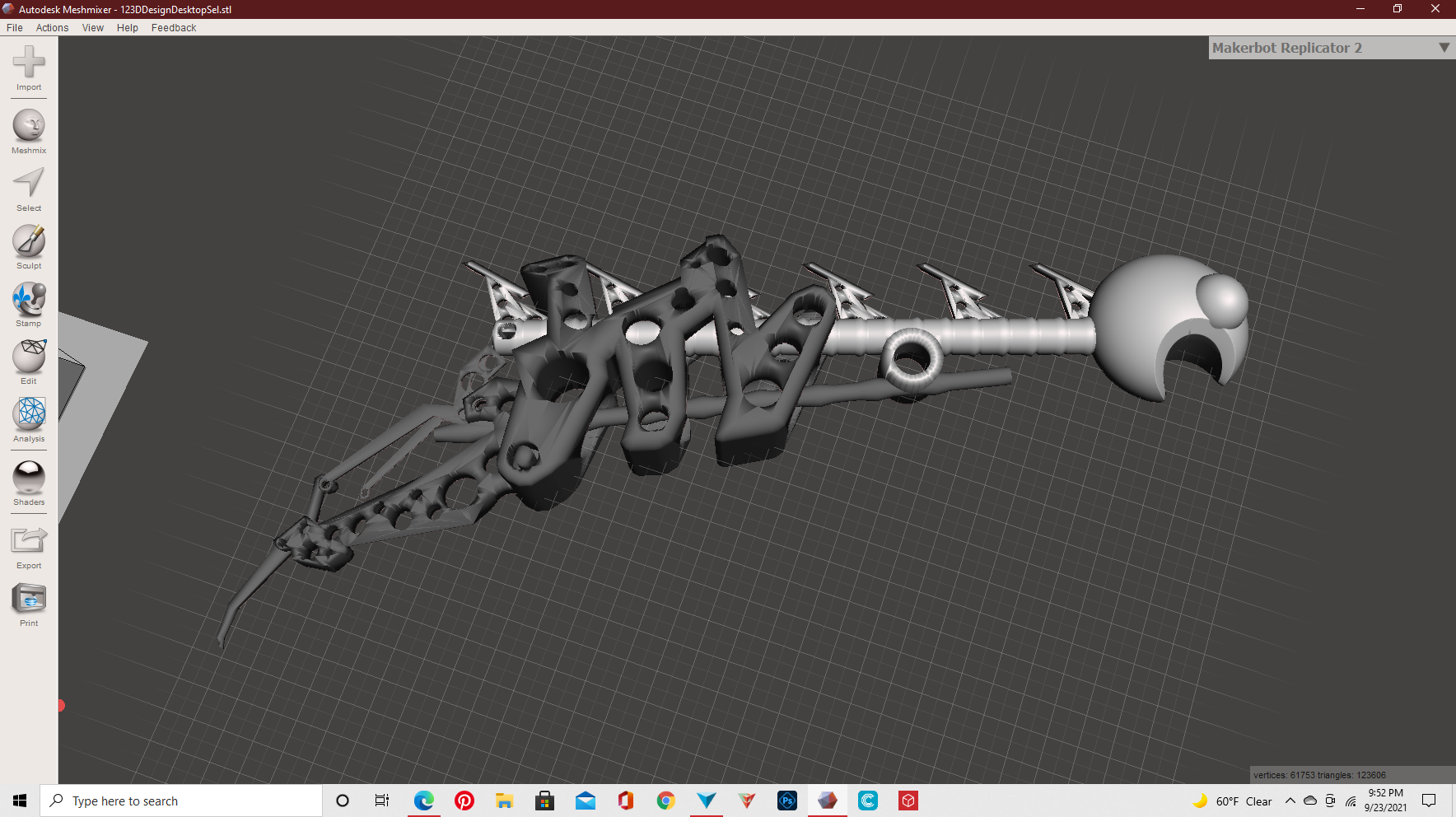Screen dimensions: 1456x817
Task: Launch Microsoft Edge from taskbar
Action: coord(424,801)
